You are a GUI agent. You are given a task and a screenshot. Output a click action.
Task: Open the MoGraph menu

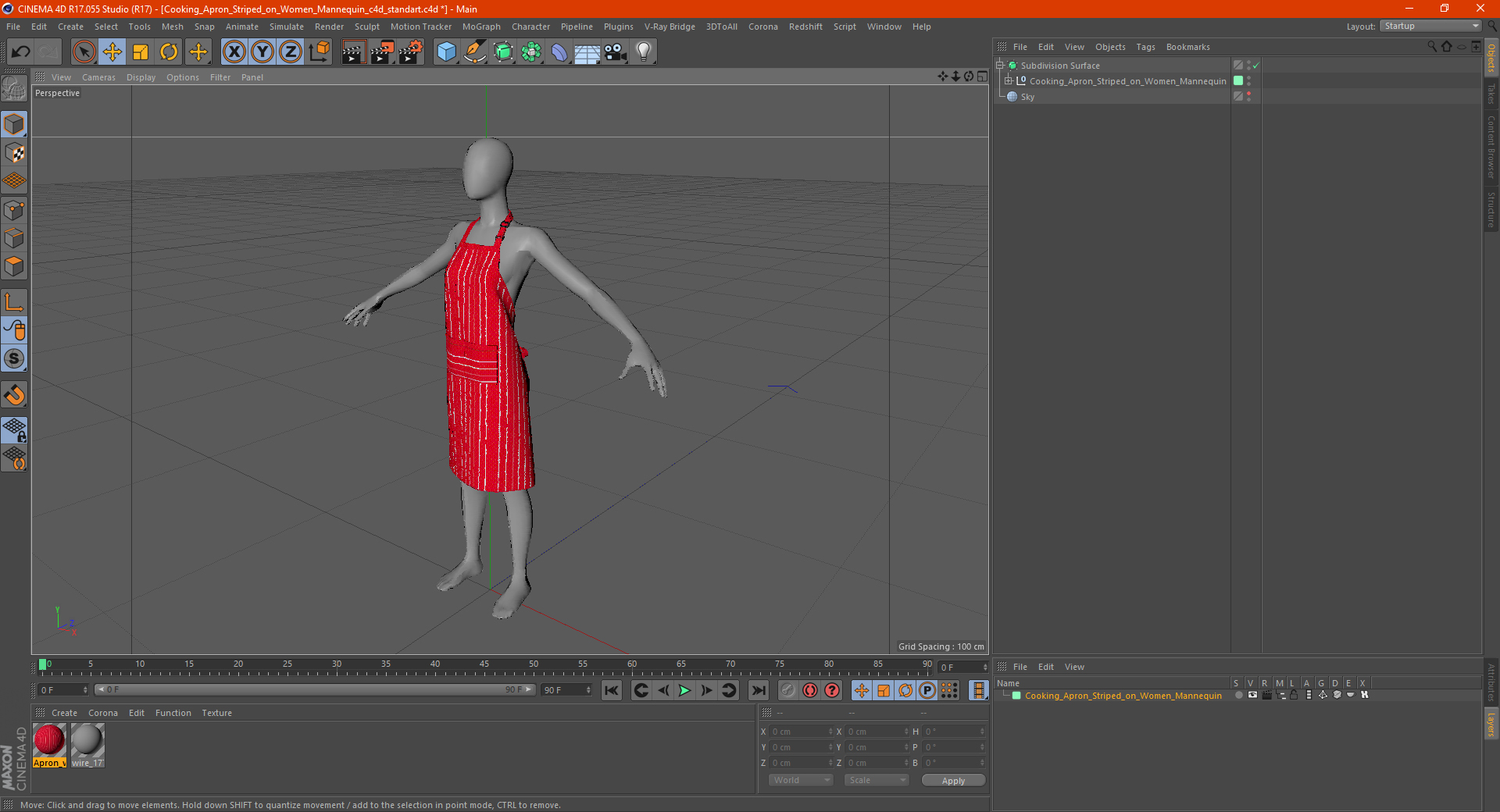click(x=481, y=27)
